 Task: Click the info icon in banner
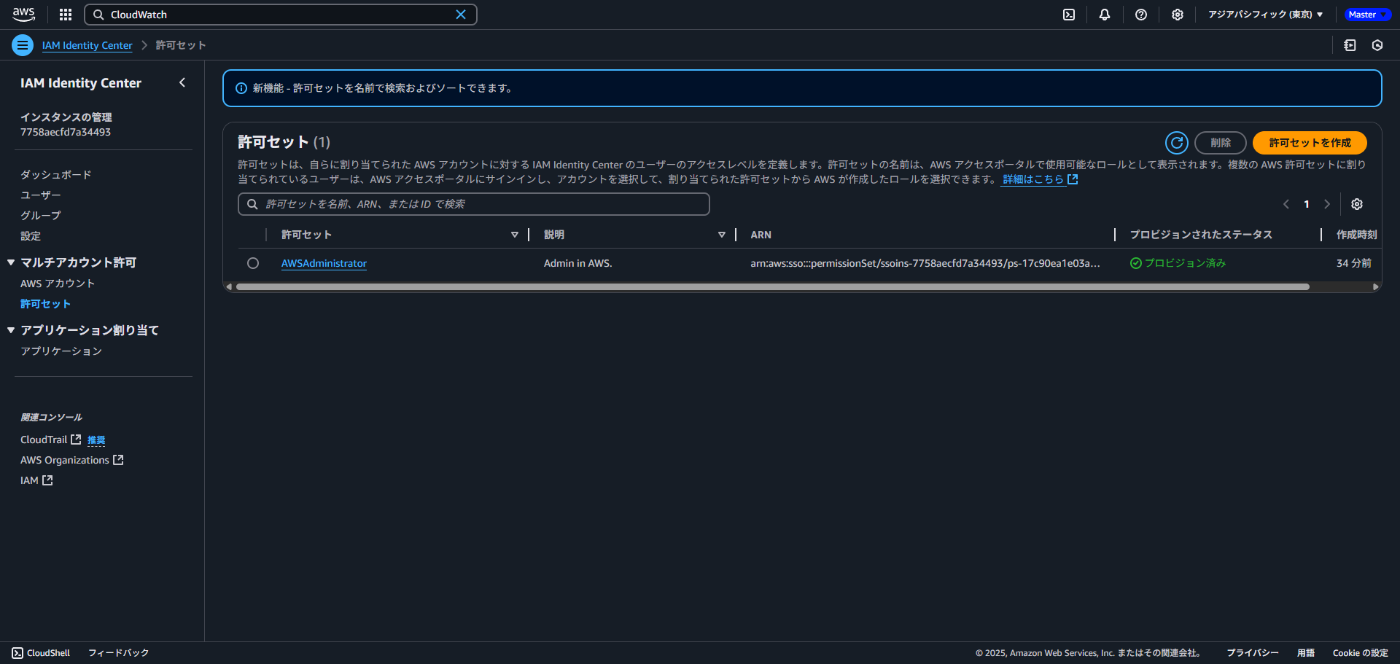coord(241,88)
